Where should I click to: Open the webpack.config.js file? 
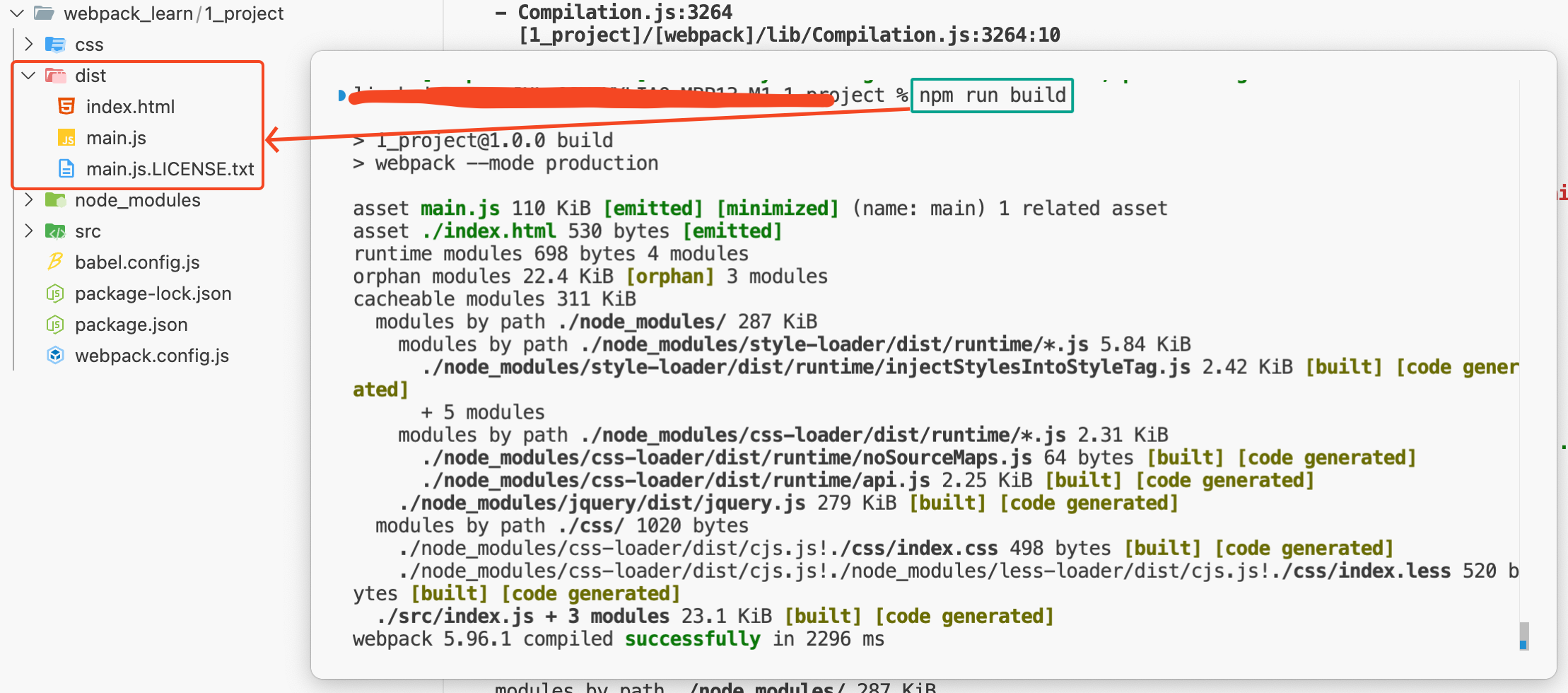(x=152, y=356)
